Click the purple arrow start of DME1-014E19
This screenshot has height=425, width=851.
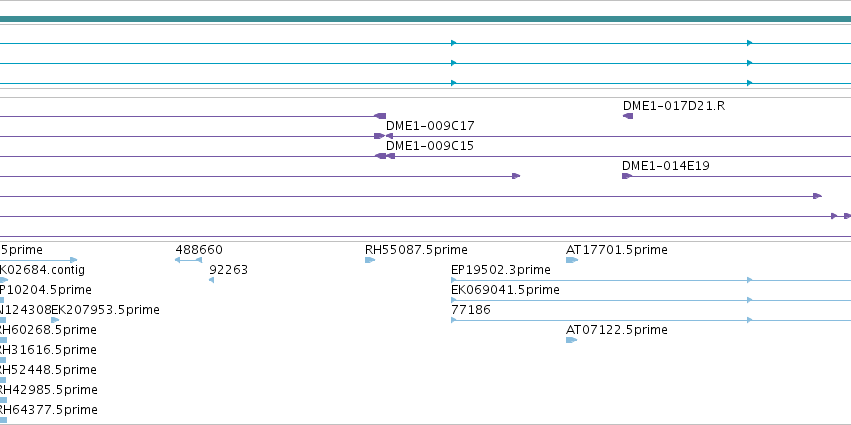click(x=627, y=176)
